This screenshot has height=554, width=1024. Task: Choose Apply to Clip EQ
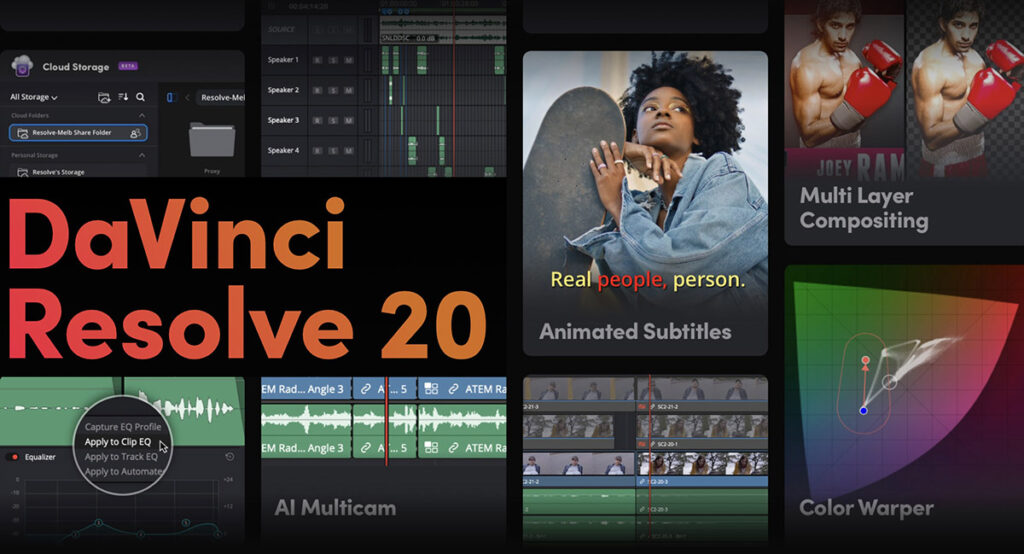(118, 442)
